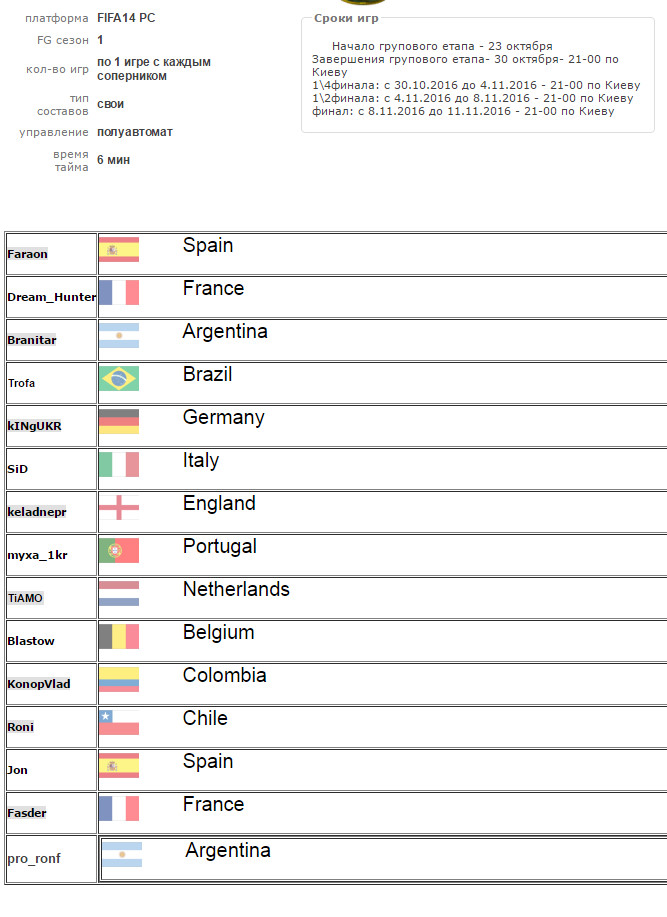This screenshot has width=667, height=917.
Task: Open Dream_Hunter player profile link
Action: point(51,297)
